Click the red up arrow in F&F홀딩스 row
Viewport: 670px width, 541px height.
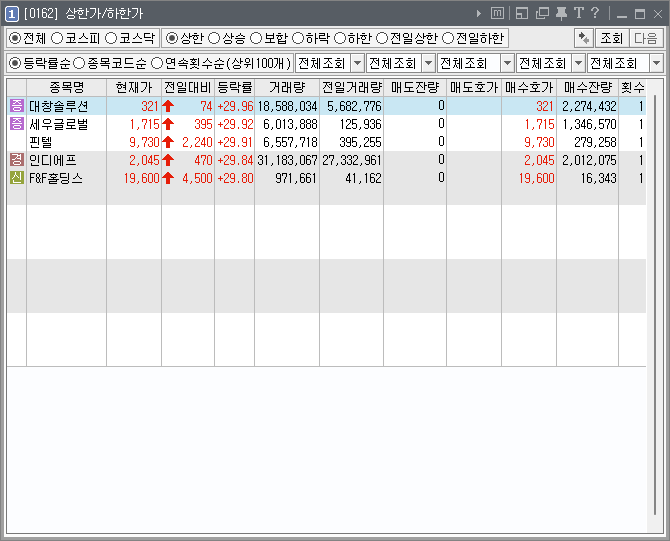[168, 177]
